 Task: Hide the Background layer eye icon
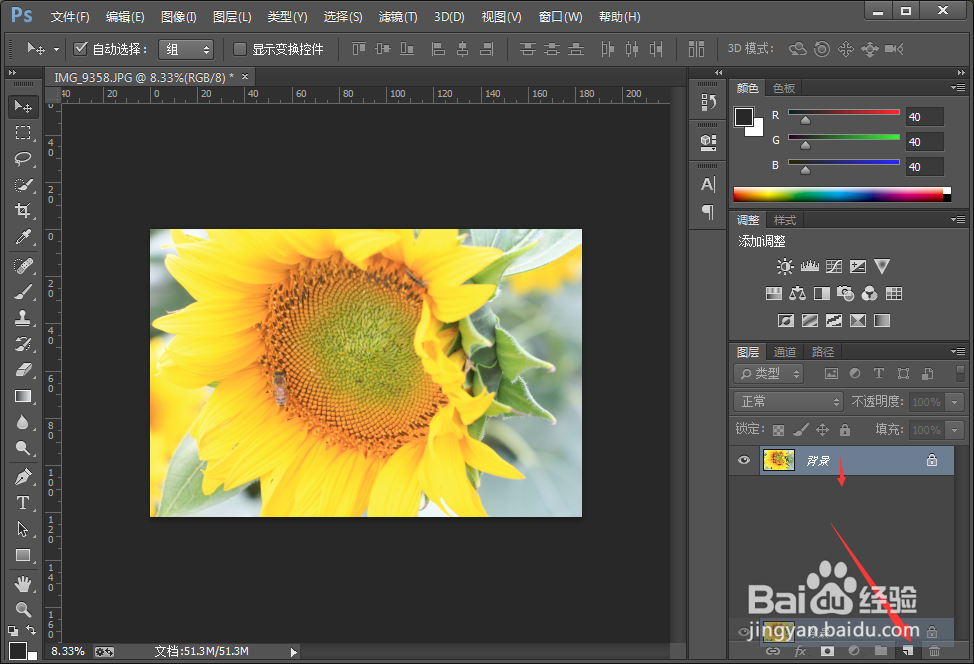click(x=744, y=460)
